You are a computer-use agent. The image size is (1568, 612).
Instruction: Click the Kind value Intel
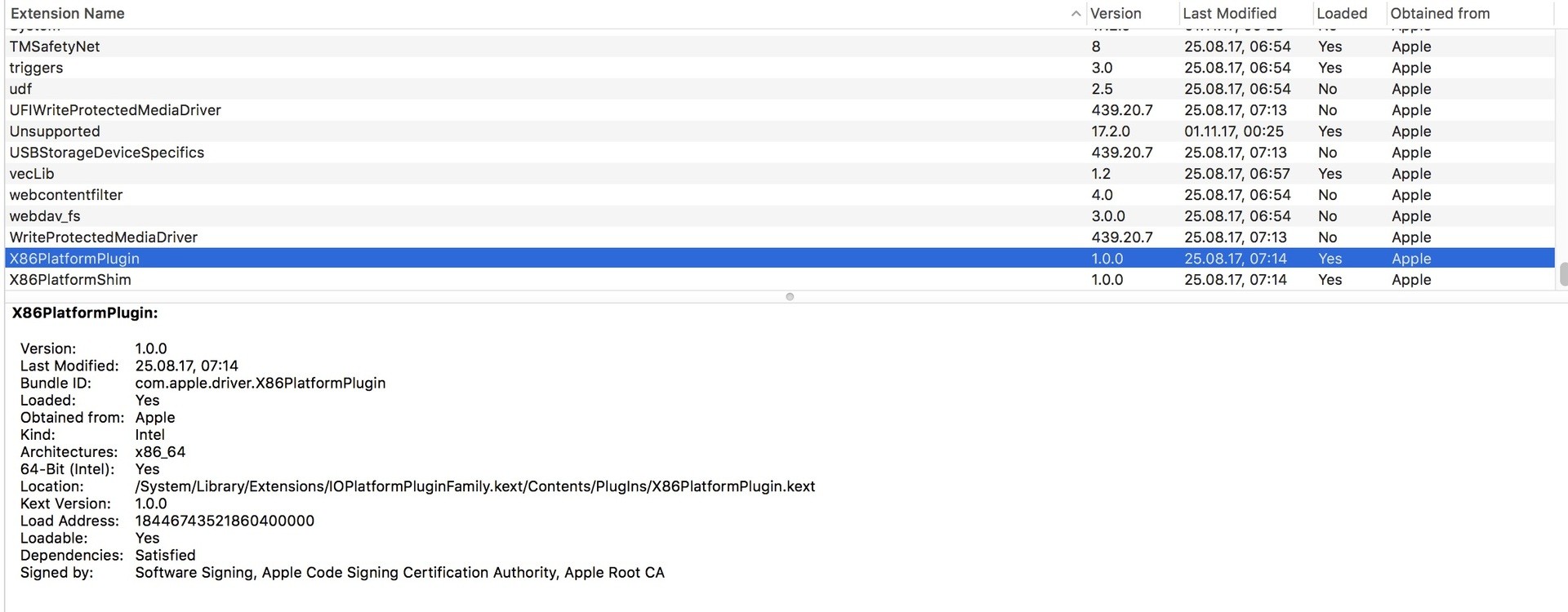150,435
